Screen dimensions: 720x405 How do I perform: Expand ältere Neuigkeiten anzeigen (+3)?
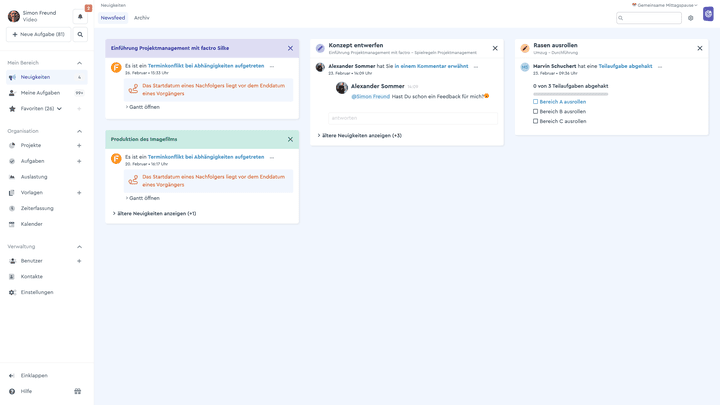click(x=360, y=135)
